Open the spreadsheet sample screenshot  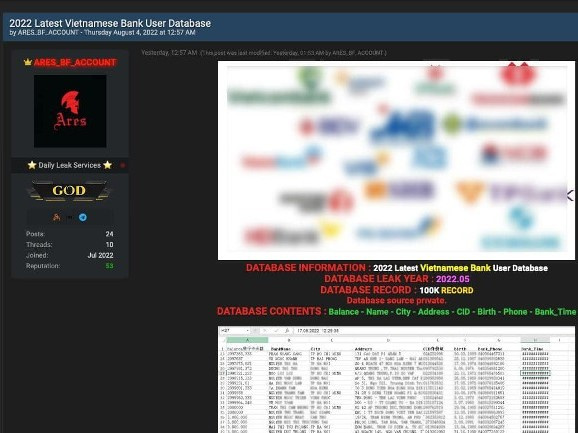(x=396, y=380)
